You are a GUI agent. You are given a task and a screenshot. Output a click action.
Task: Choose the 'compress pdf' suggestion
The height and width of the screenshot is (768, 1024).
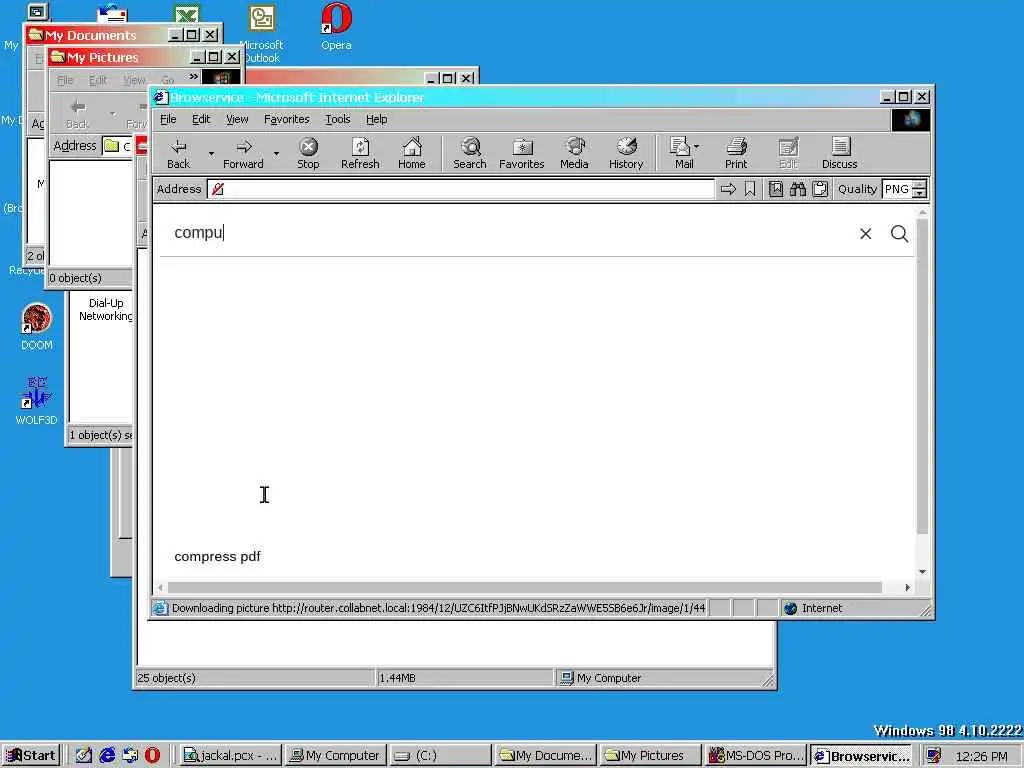217,556
